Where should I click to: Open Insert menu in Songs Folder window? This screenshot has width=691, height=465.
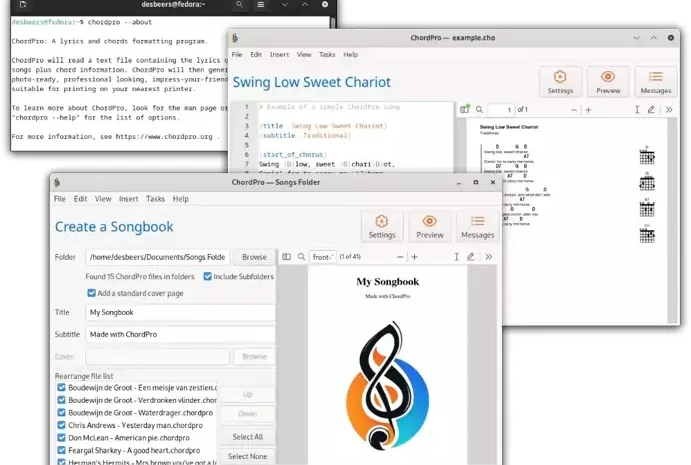click(x=128, y=199)
